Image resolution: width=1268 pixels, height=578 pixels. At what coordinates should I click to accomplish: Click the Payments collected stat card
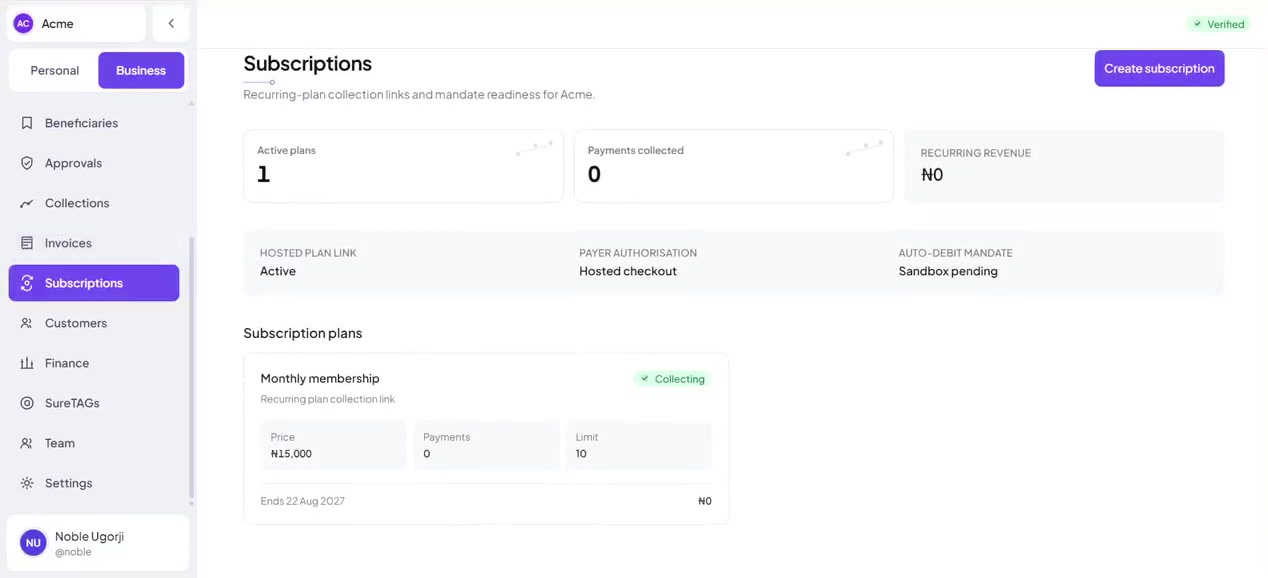(x=733, y=166)
